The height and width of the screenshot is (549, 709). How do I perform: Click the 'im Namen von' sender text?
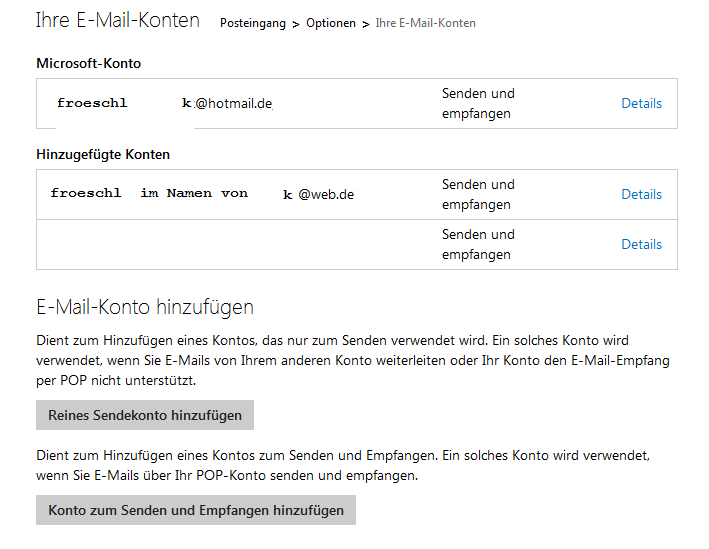[x=194, y=193]
